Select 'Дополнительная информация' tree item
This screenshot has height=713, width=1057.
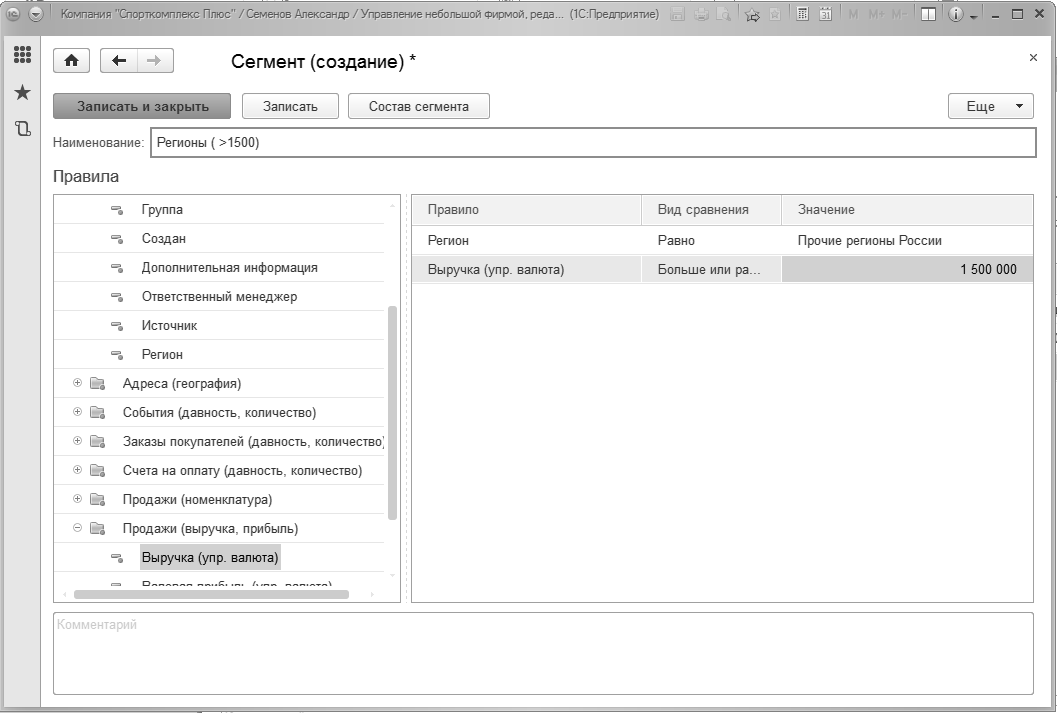229,268
